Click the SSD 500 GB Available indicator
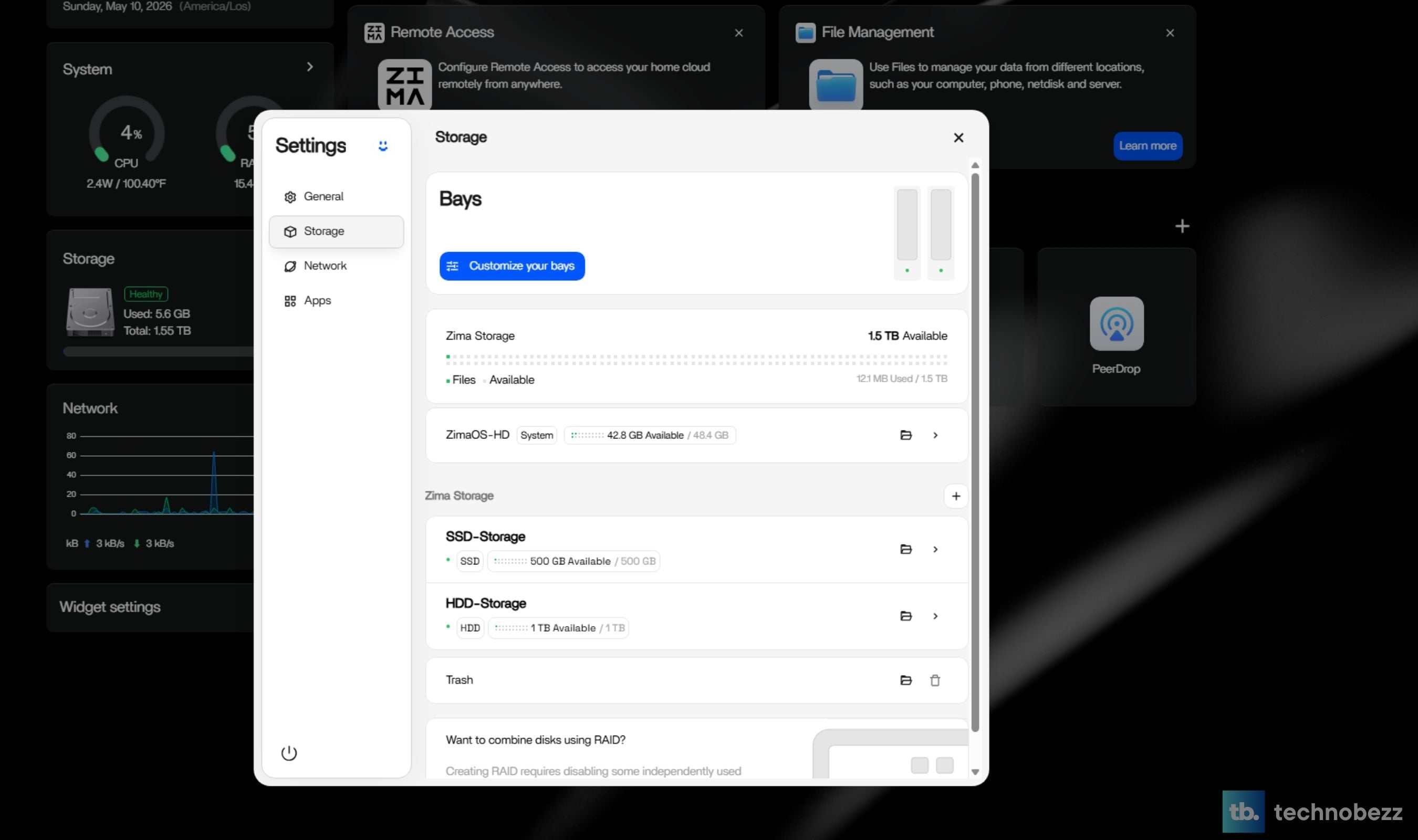1418x840 pixels. 574,561
